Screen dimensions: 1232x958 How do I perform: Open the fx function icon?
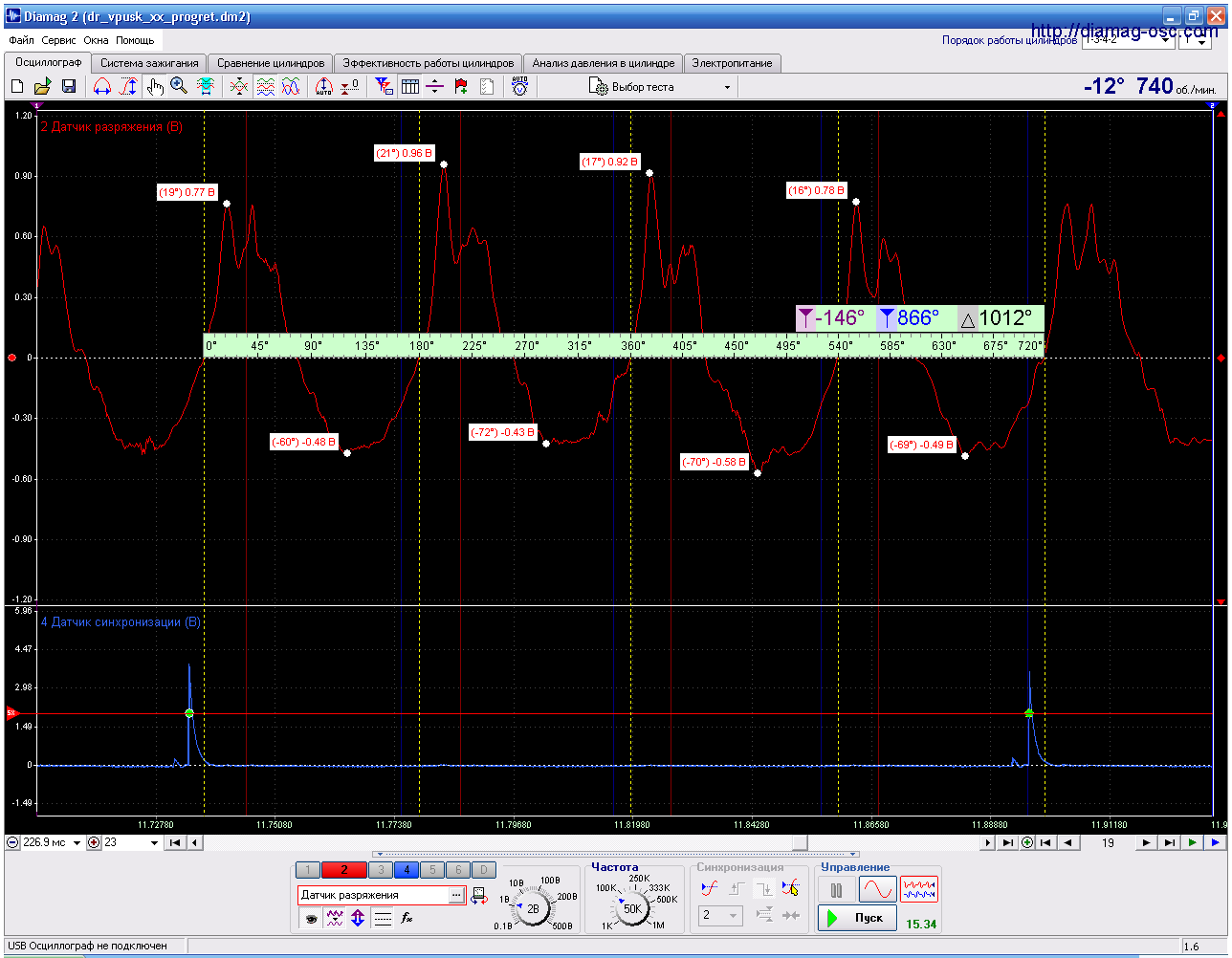(407, 919)
